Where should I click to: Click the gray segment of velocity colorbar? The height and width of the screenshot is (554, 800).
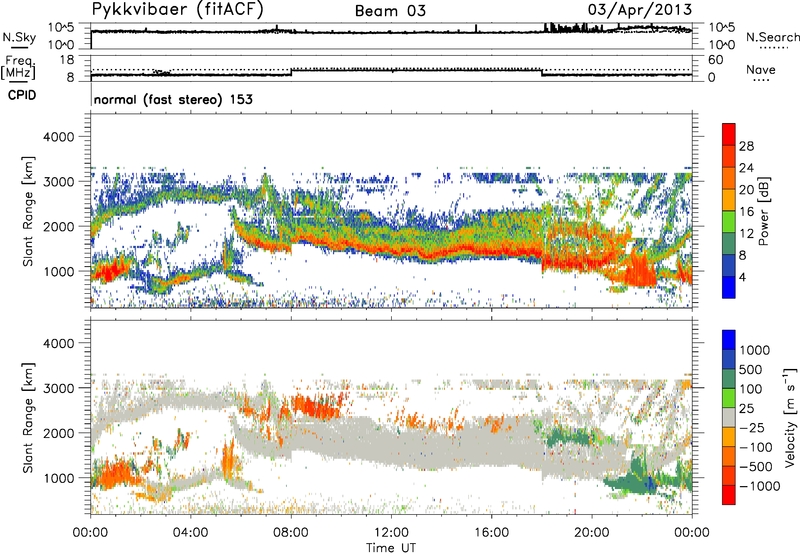[729, 418]
